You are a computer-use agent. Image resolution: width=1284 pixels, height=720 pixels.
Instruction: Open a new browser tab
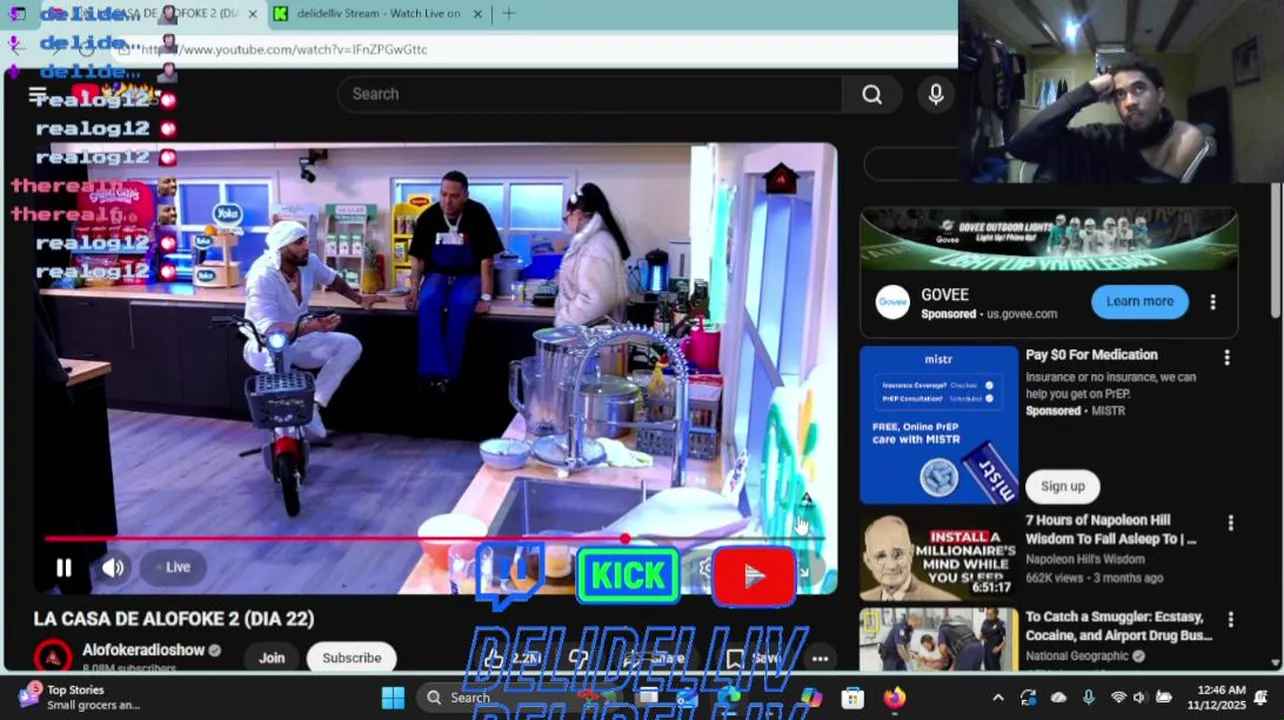(x=508, y=14)
